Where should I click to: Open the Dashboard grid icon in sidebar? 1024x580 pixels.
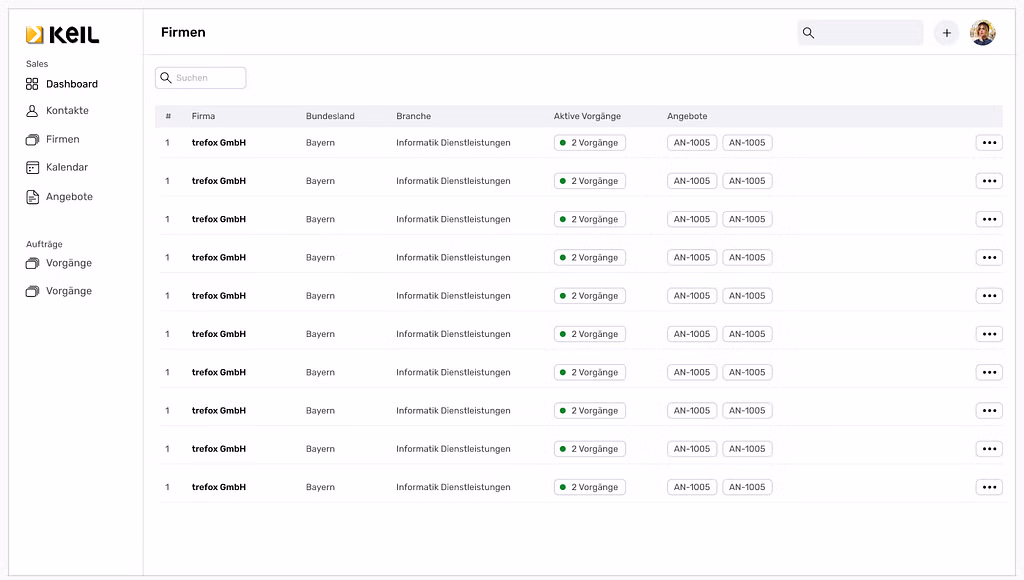click(32, 84)
